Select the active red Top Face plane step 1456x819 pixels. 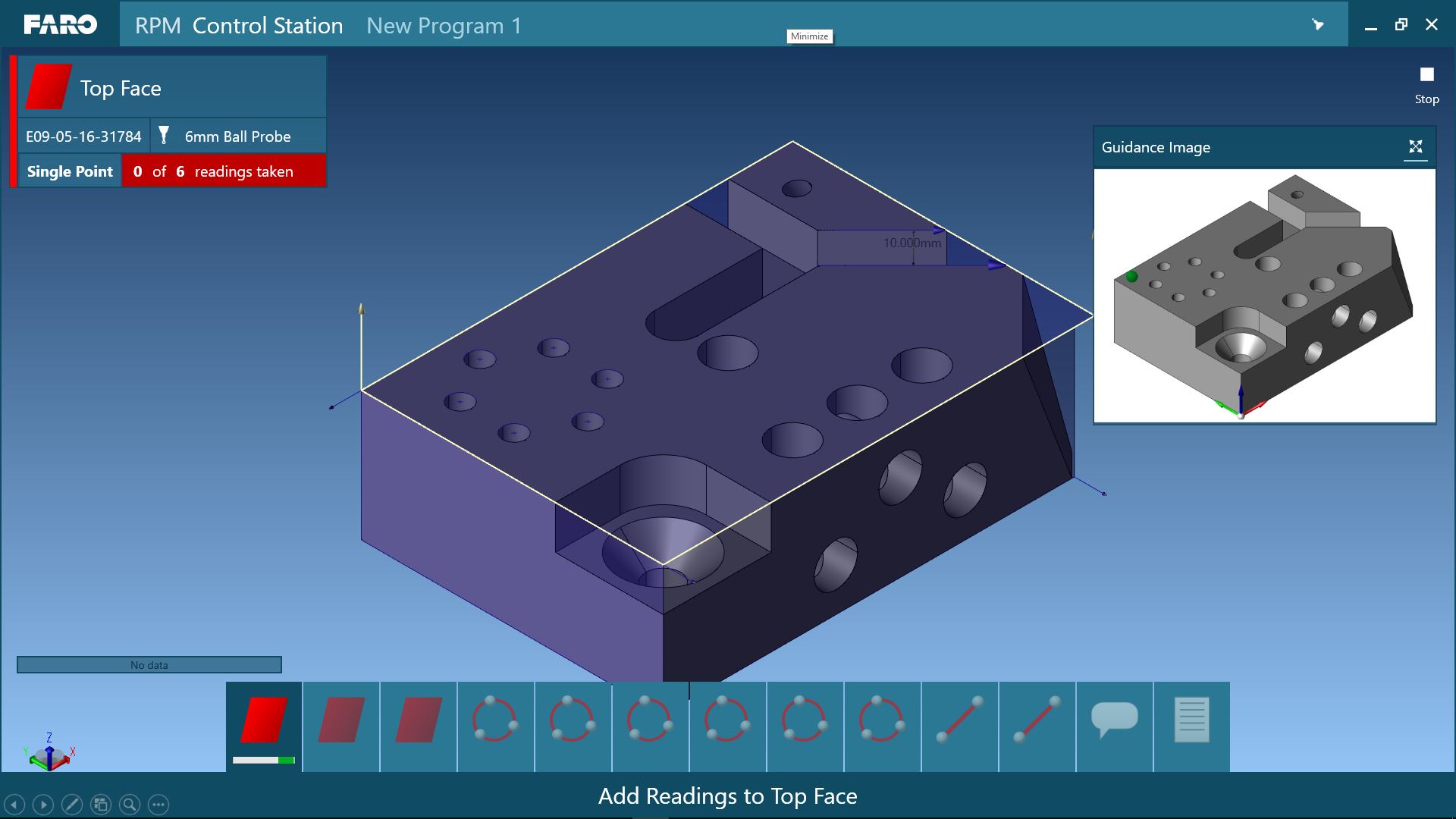pos(264,720)
